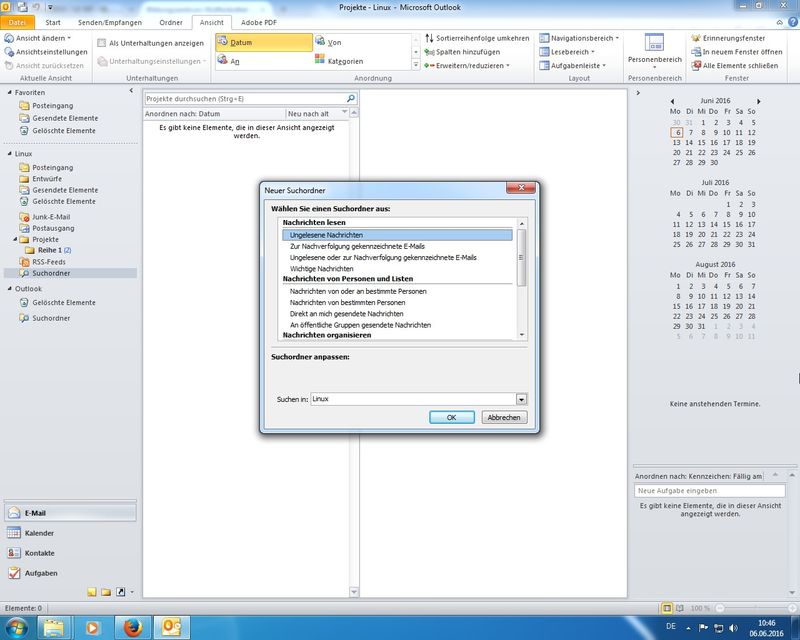The image size is (800, 640).
Task: Open the Datei tab
Action: coord(17,22)
